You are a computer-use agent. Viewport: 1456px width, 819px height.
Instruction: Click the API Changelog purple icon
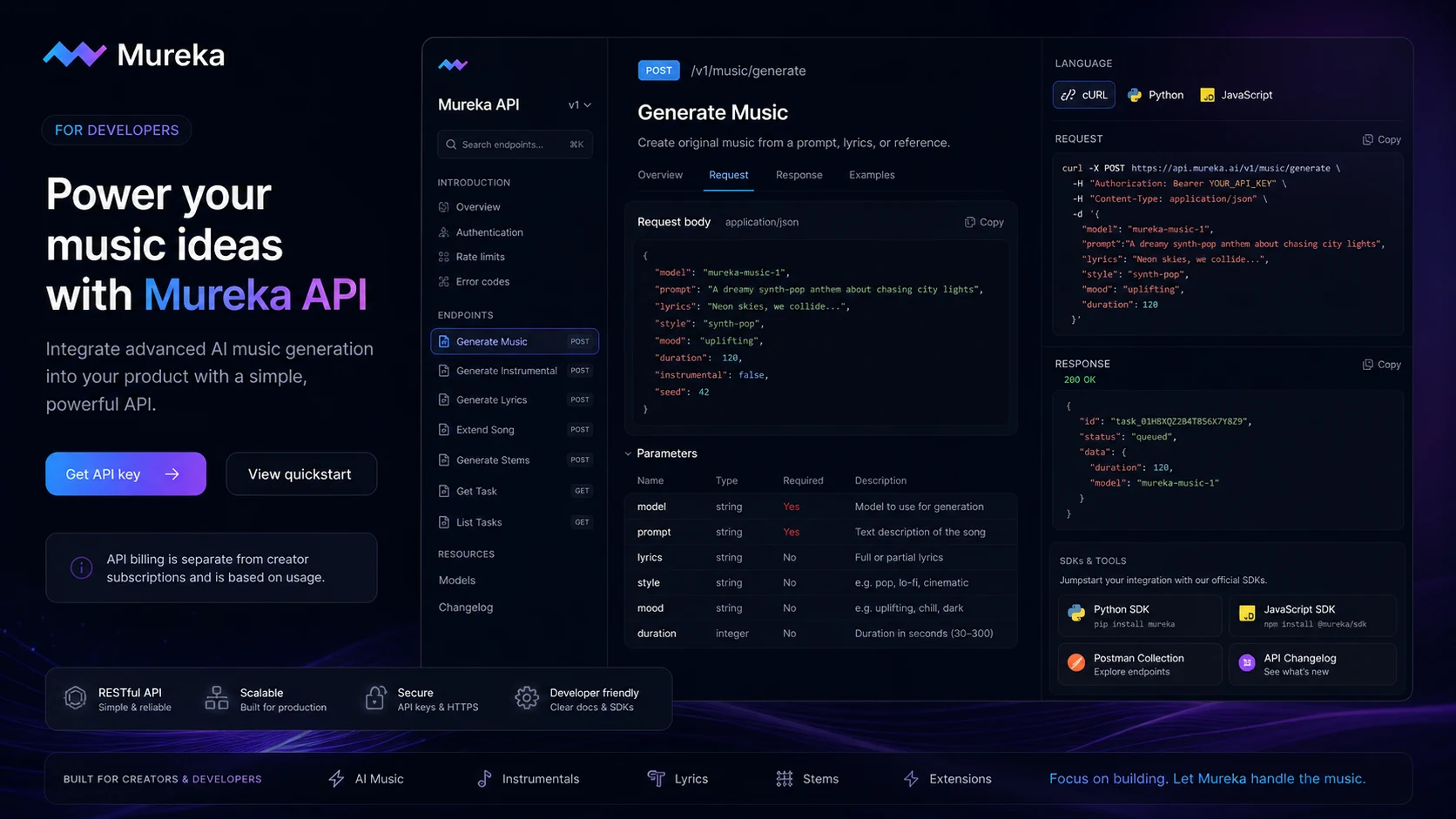(x=1247, y=663)
